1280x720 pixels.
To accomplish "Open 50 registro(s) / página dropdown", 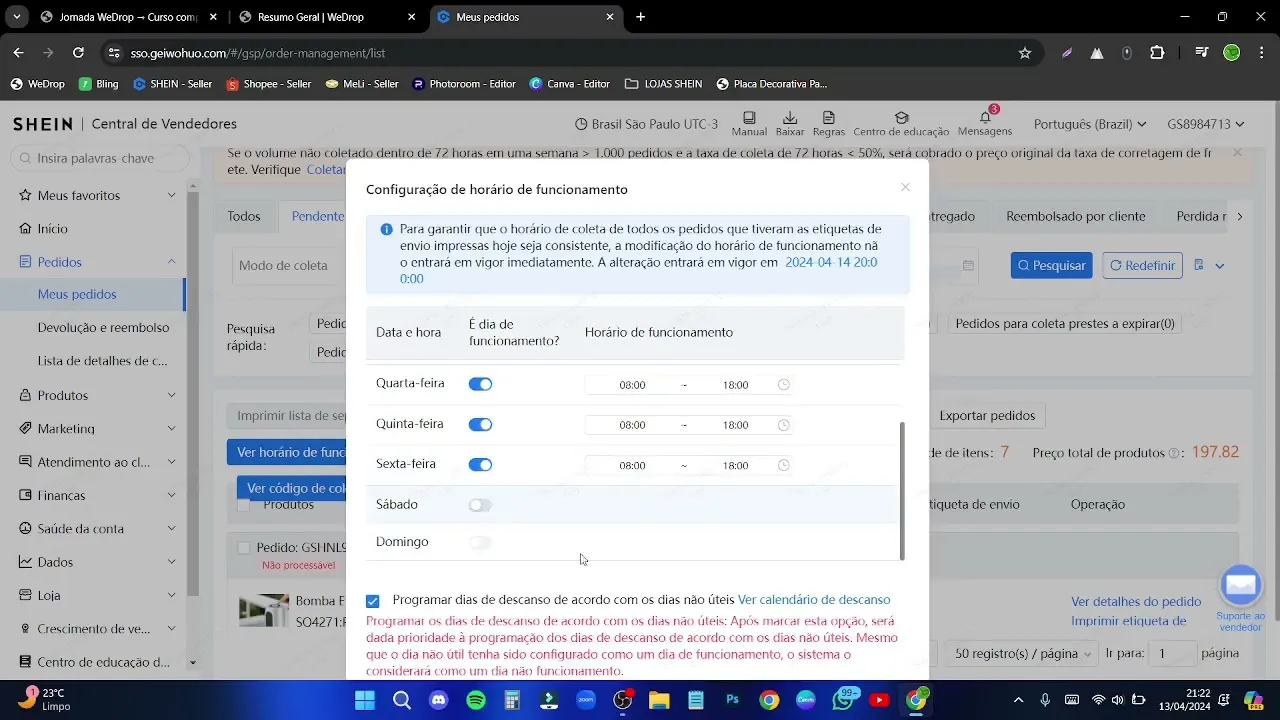I will [1023, 653].
